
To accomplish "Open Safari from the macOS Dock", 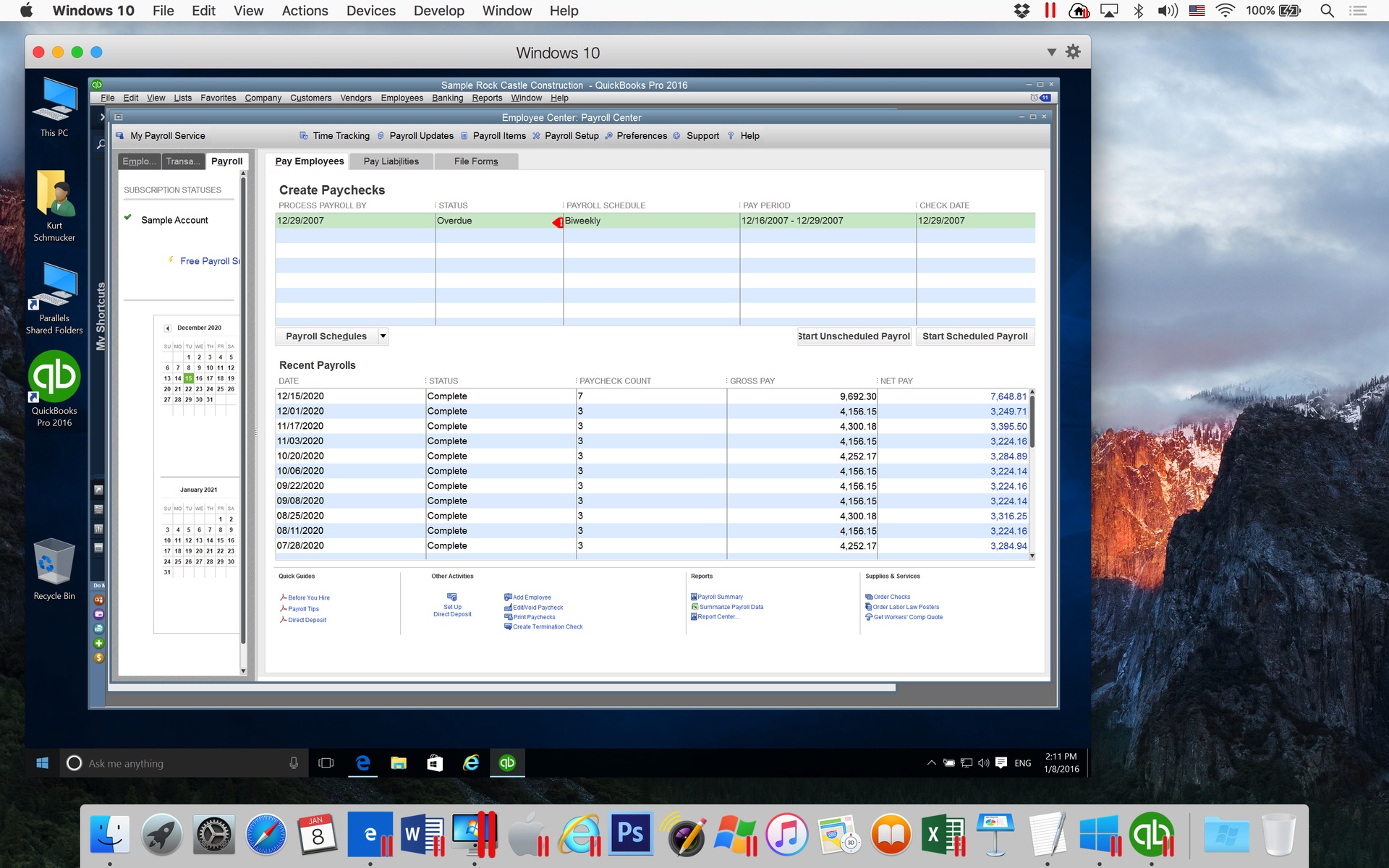I will (x=266, y=835).
